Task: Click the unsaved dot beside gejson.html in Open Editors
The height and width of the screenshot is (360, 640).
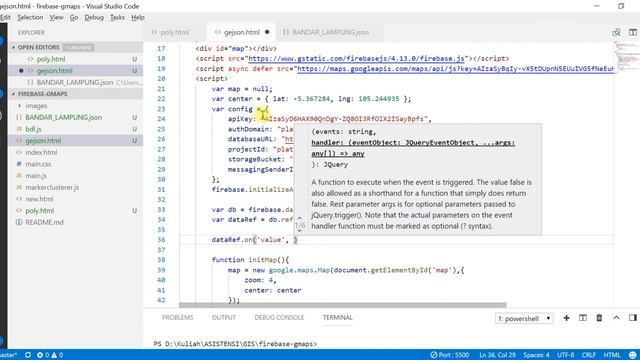Action: click(21, 71)
